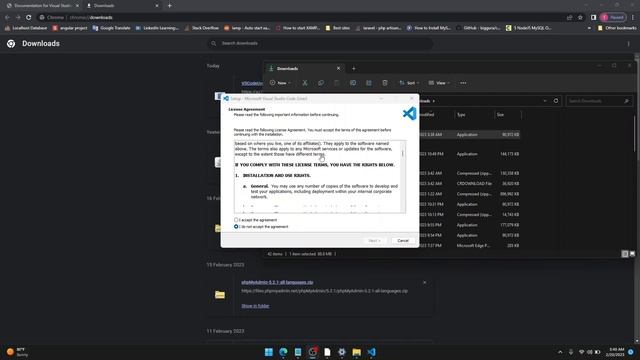This screenshot has width=640, height=360.
Task: Open How to start XAMPP bookmark
Action: 298,28
